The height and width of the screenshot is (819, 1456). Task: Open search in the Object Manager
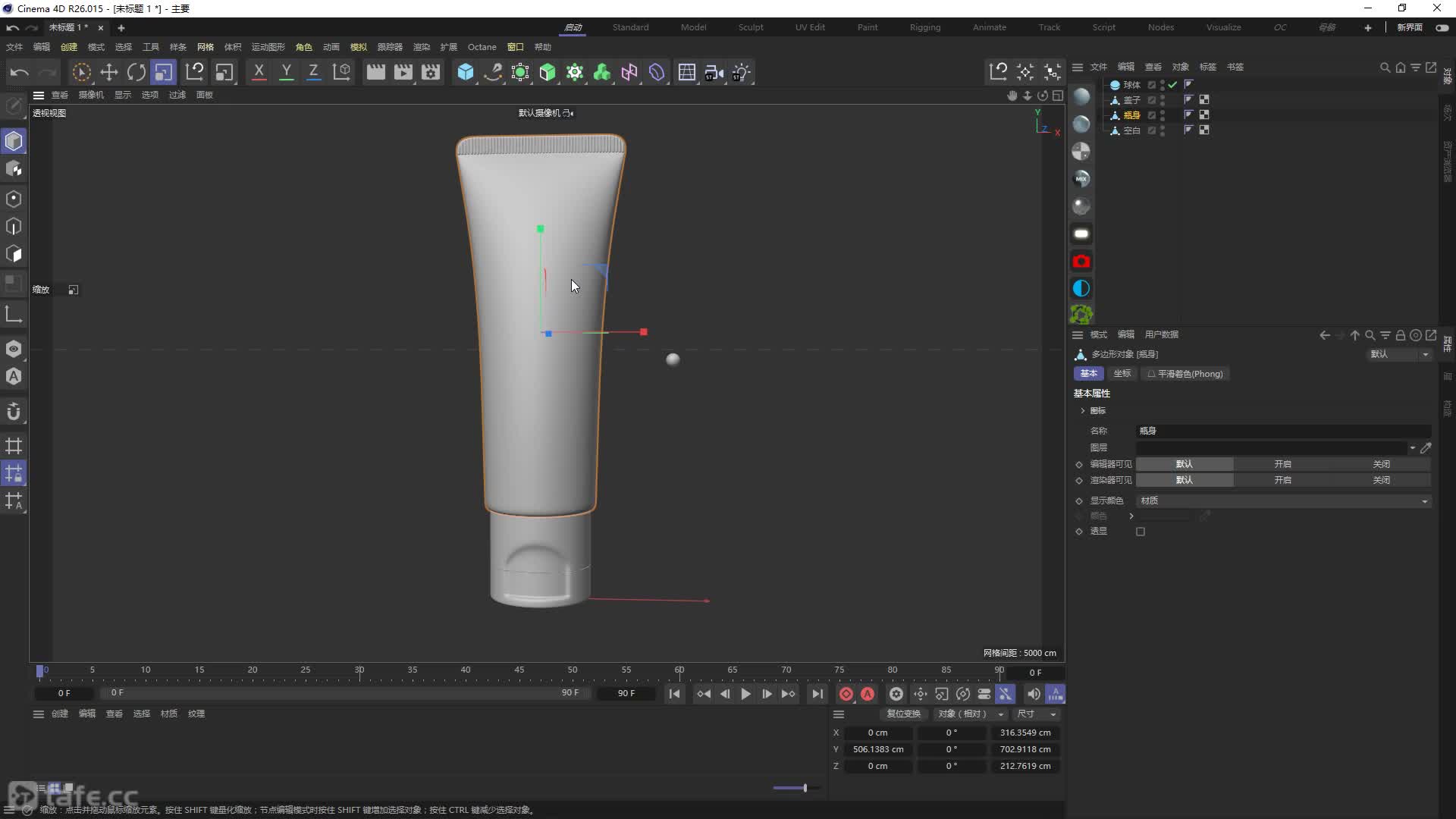click(1385, 67)
